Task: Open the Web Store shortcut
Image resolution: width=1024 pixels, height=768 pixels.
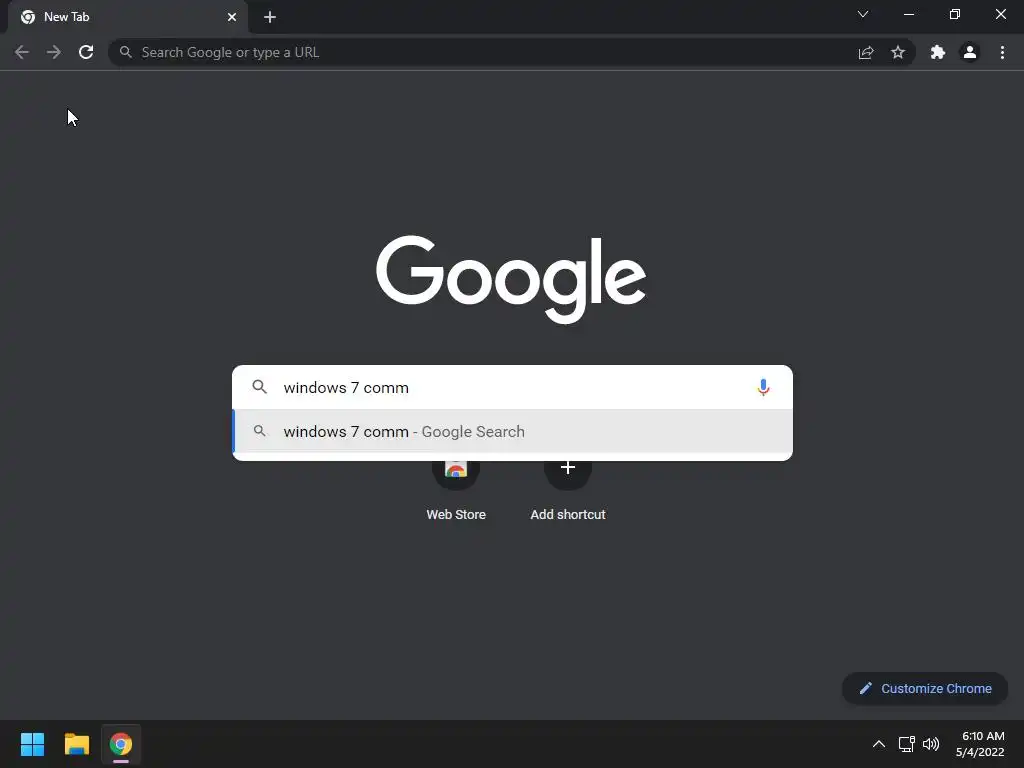Action: 456,490
